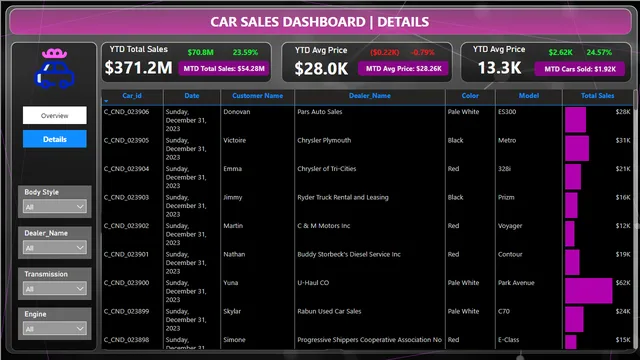Select row C_CND_023905
Image resolution: width=640 pixels, height=360 pixels.
point(367,149)
